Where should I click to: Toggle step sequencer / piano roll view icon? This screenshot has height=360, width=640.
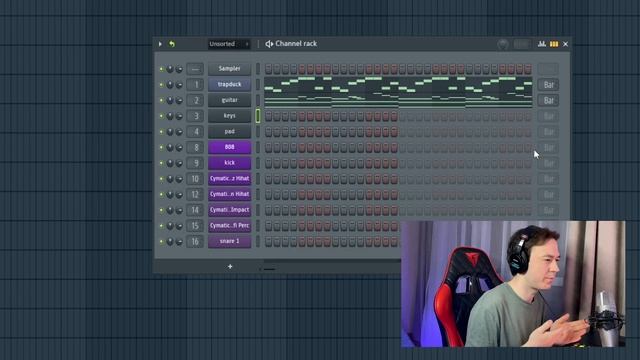click(x=554, y=44)
